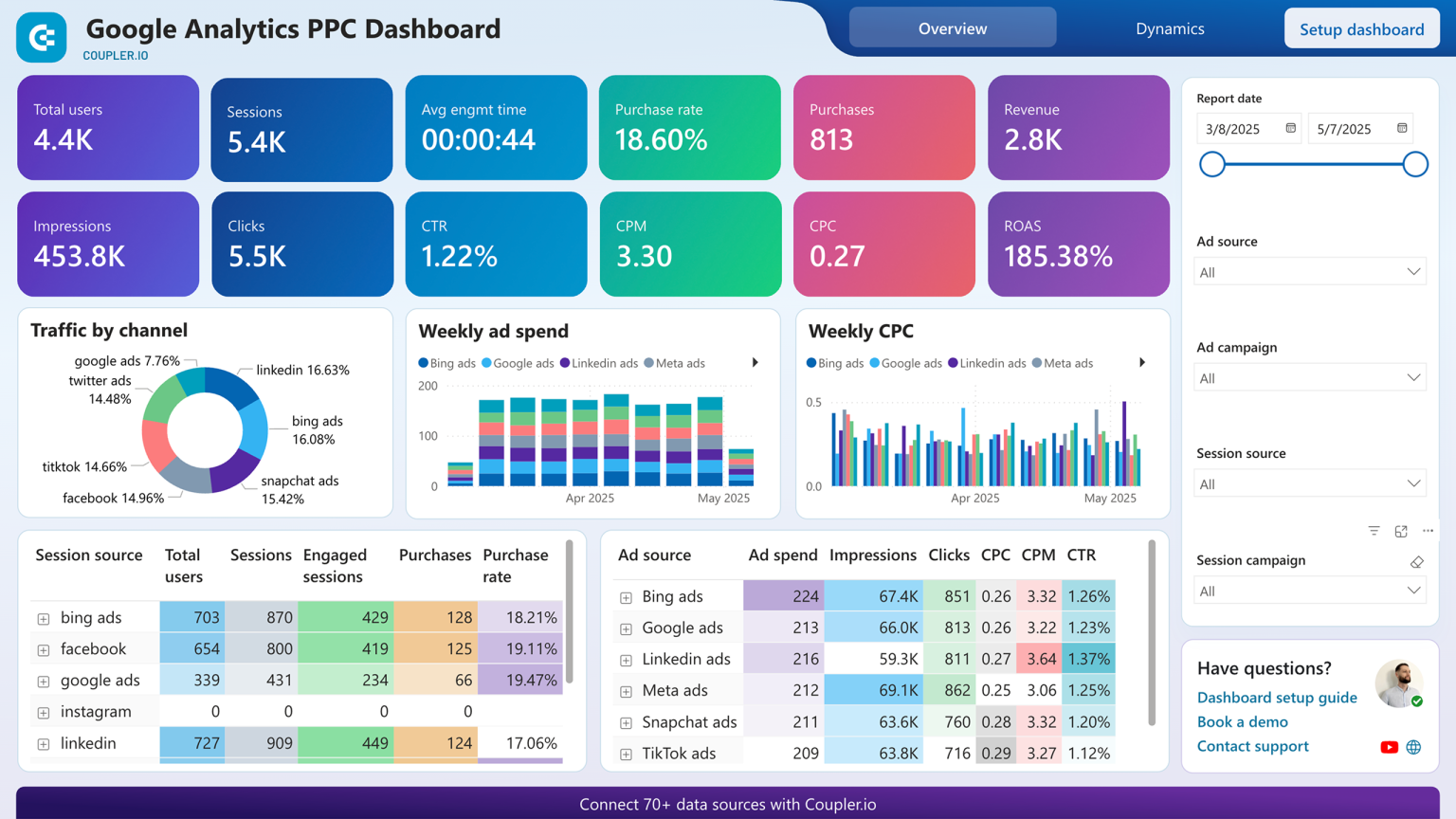Select the Overview tab

(x=952, y=27)
